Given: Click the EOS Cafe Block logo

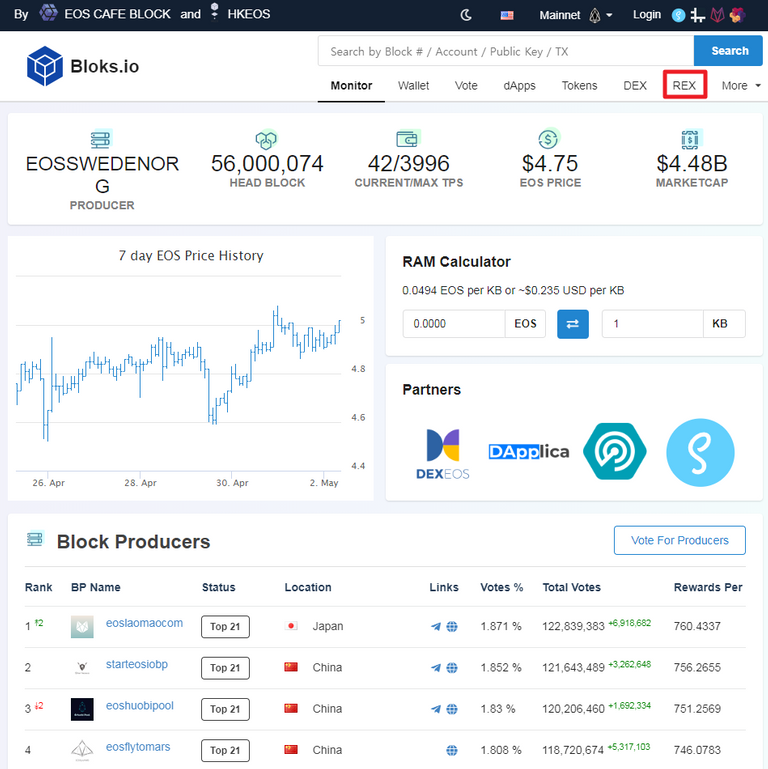Looking at the screenshot, I should pyautogui.click(x=48, y=13).
